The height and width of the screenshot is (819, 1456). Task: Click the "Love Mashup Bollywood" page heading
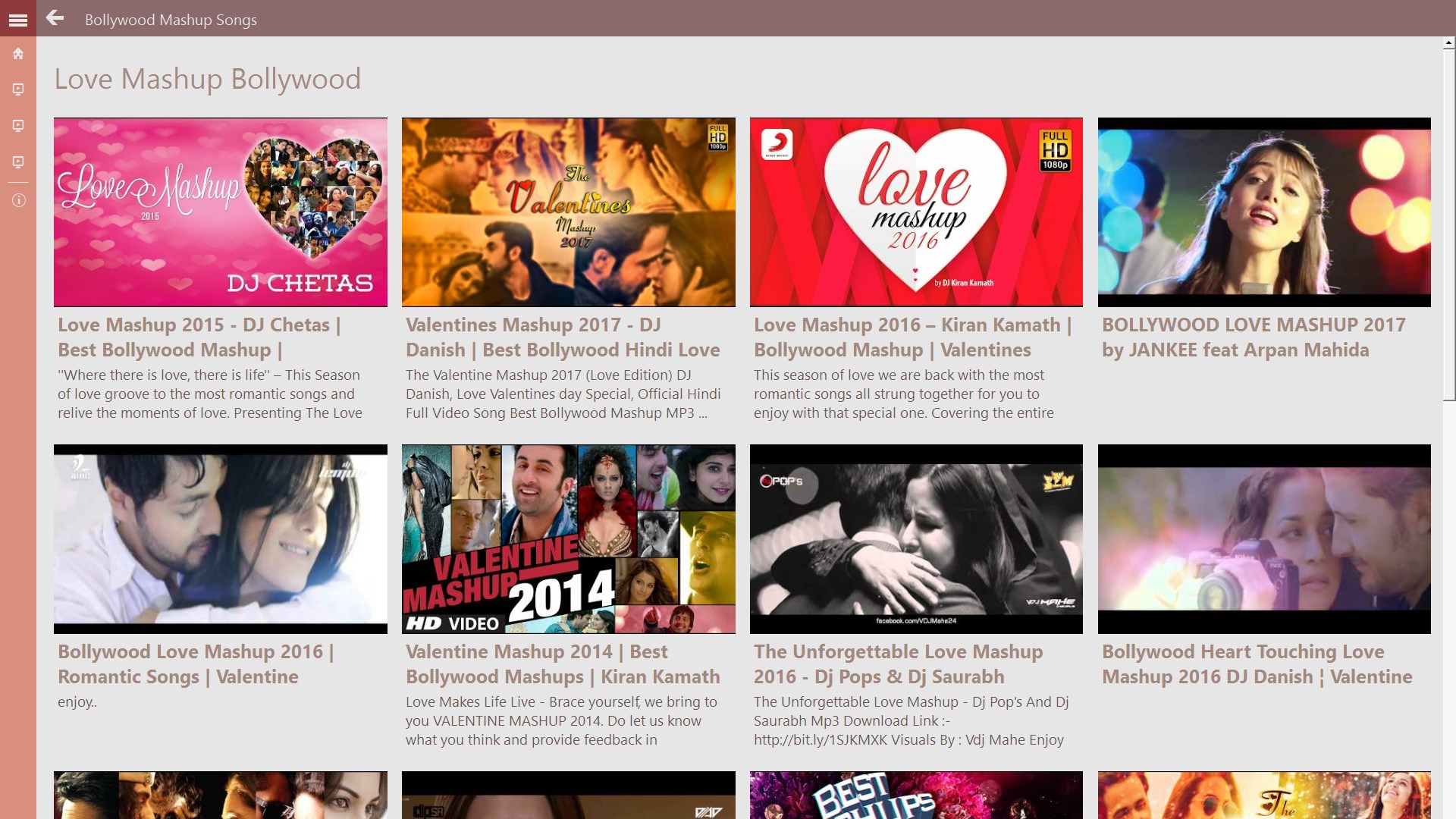(x=208, y=79)
